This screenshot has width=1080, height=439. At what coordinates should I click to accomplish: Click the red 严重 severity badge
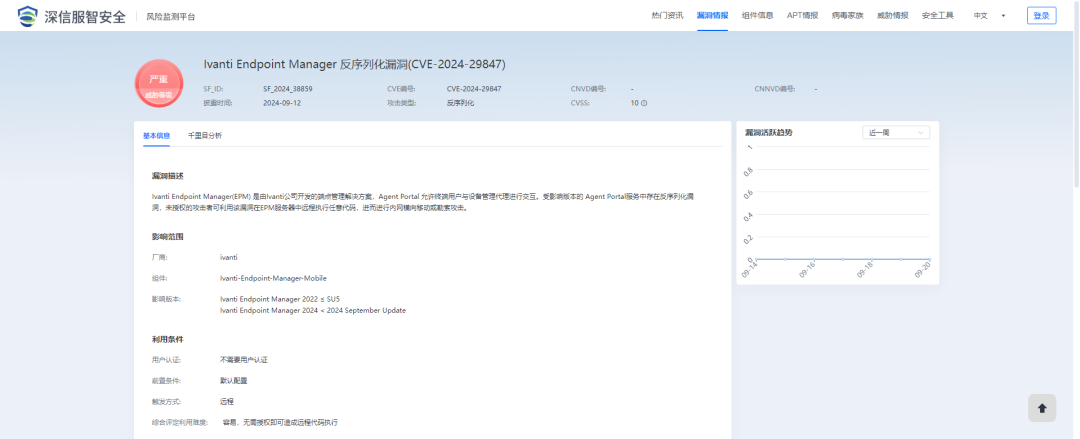(159, 83)
